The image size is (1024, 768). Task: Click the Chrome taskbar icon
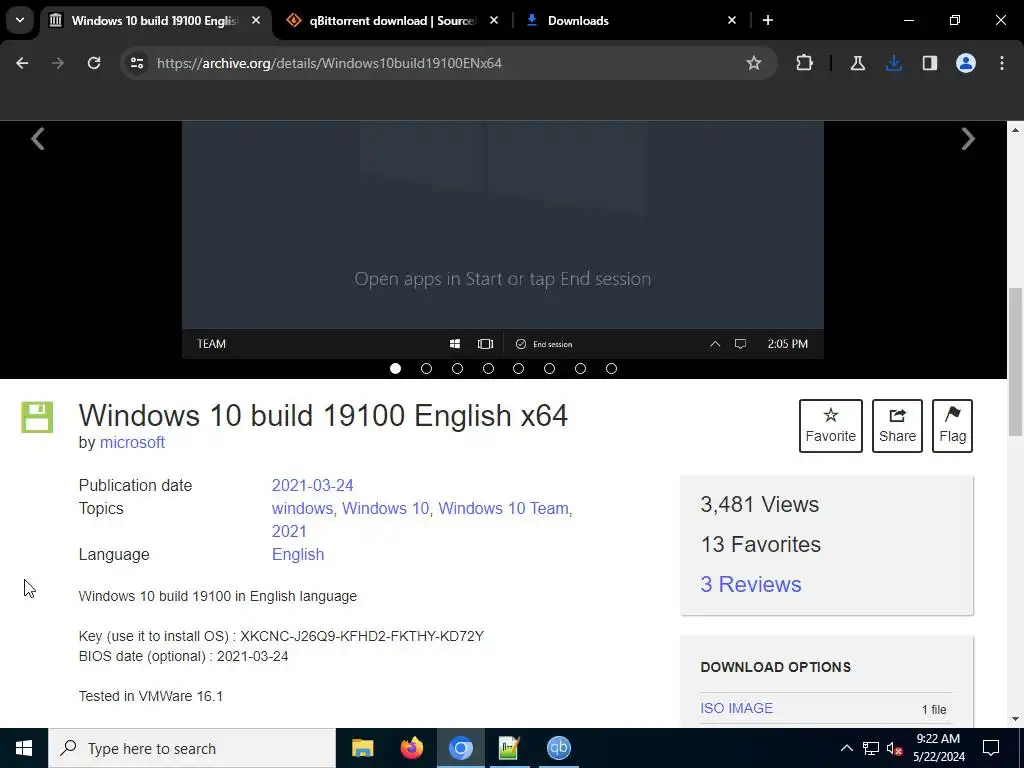click(460, 748)
